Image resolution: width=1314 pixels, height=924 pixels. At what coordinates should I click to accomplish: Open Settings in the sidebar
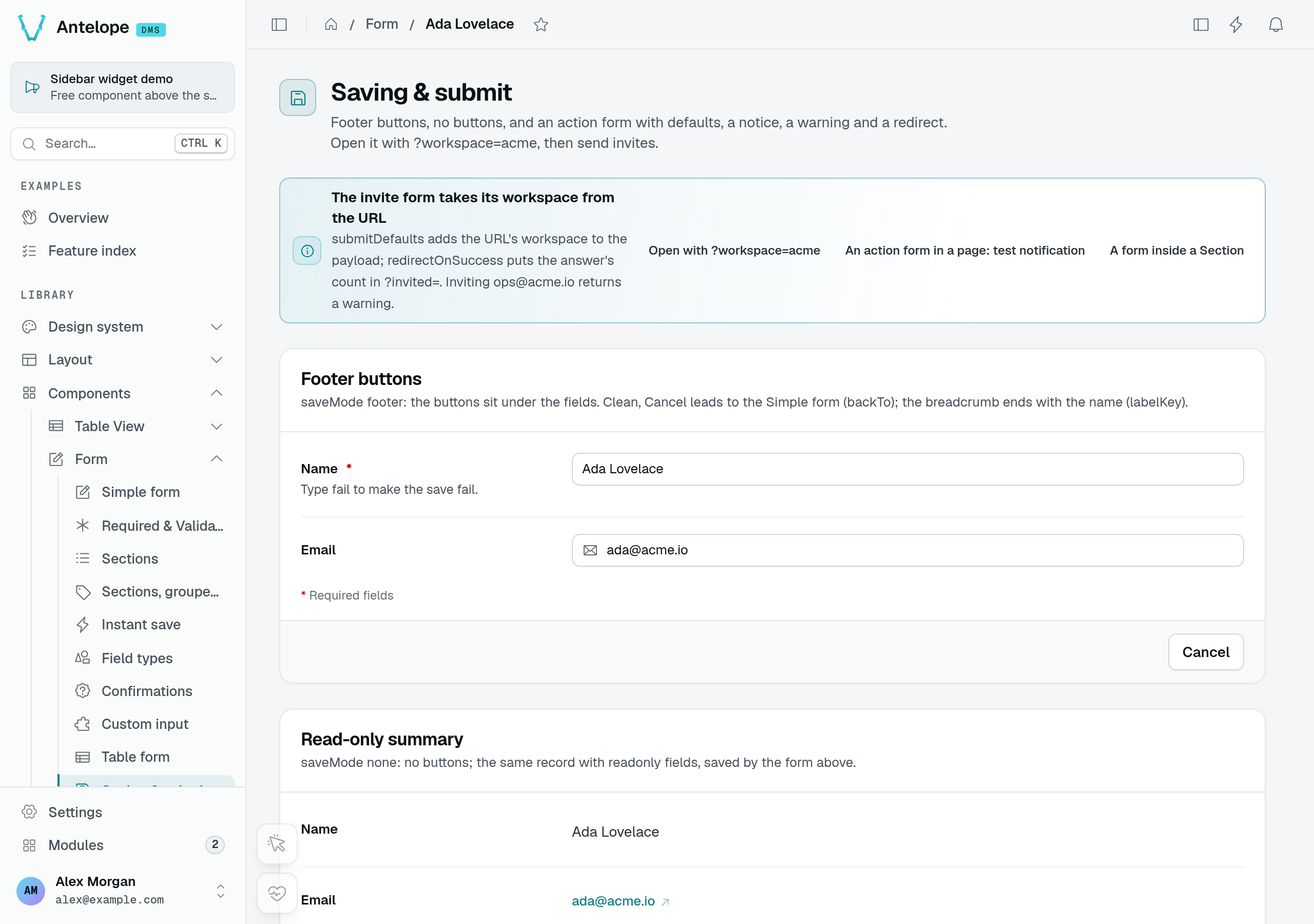tap(123, 813)
